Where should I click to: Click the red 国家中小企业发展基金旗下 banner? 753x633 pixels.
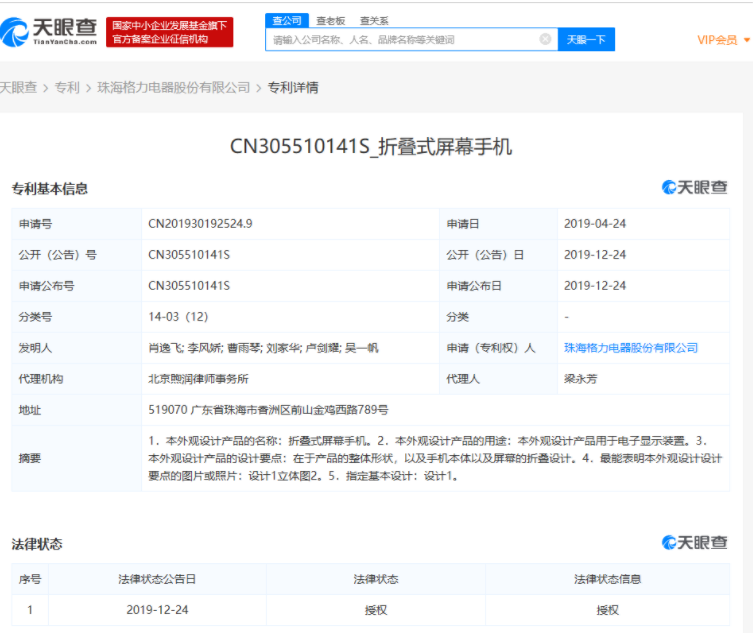170,32
